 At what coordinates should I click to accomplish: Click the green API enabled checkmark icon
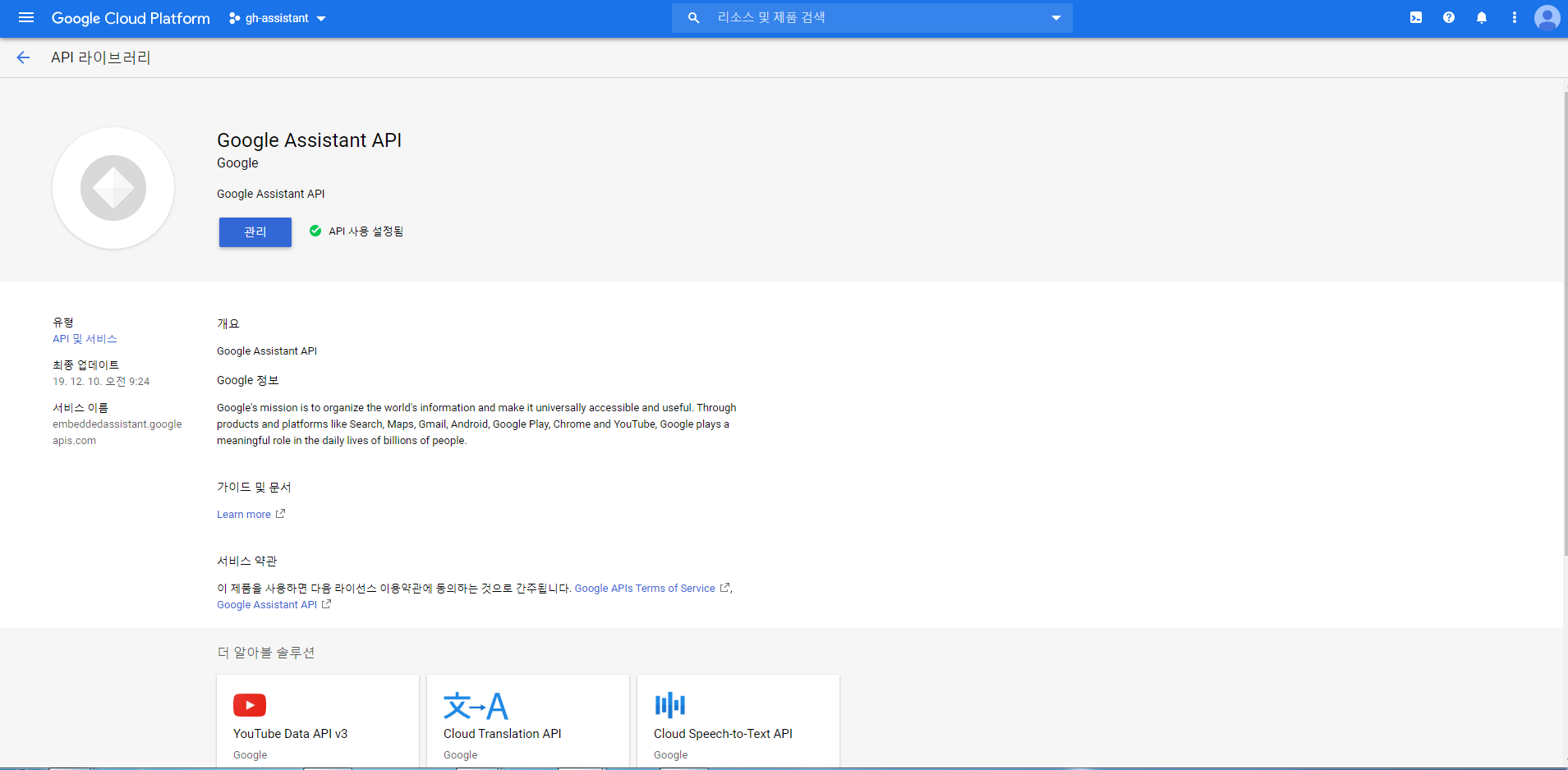pos(315,231)
